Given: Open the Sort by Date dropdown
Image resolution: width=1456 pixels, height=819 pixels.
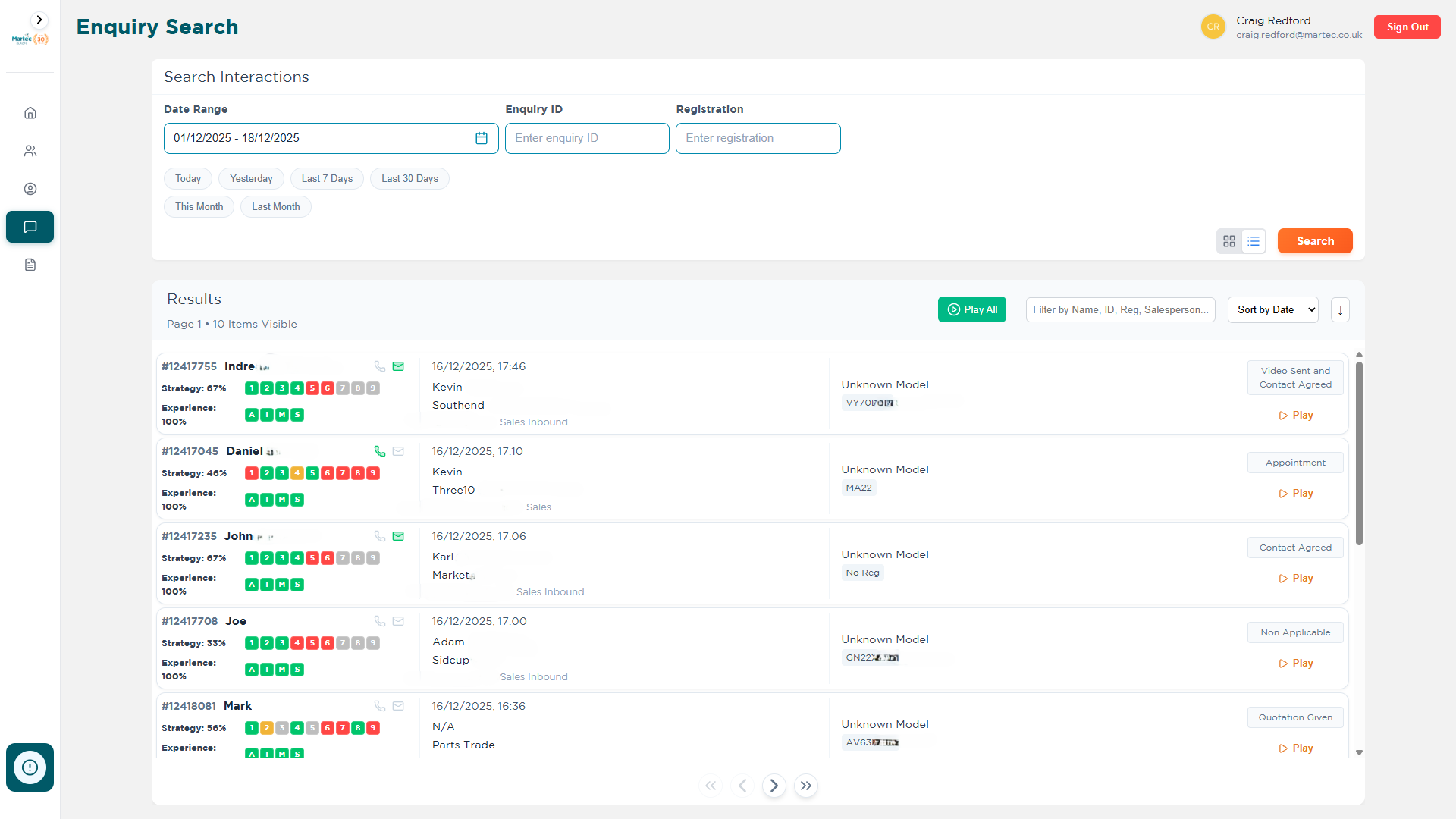Looking at the screenshot, I should pyautogui.click(x=1272, y=310).
